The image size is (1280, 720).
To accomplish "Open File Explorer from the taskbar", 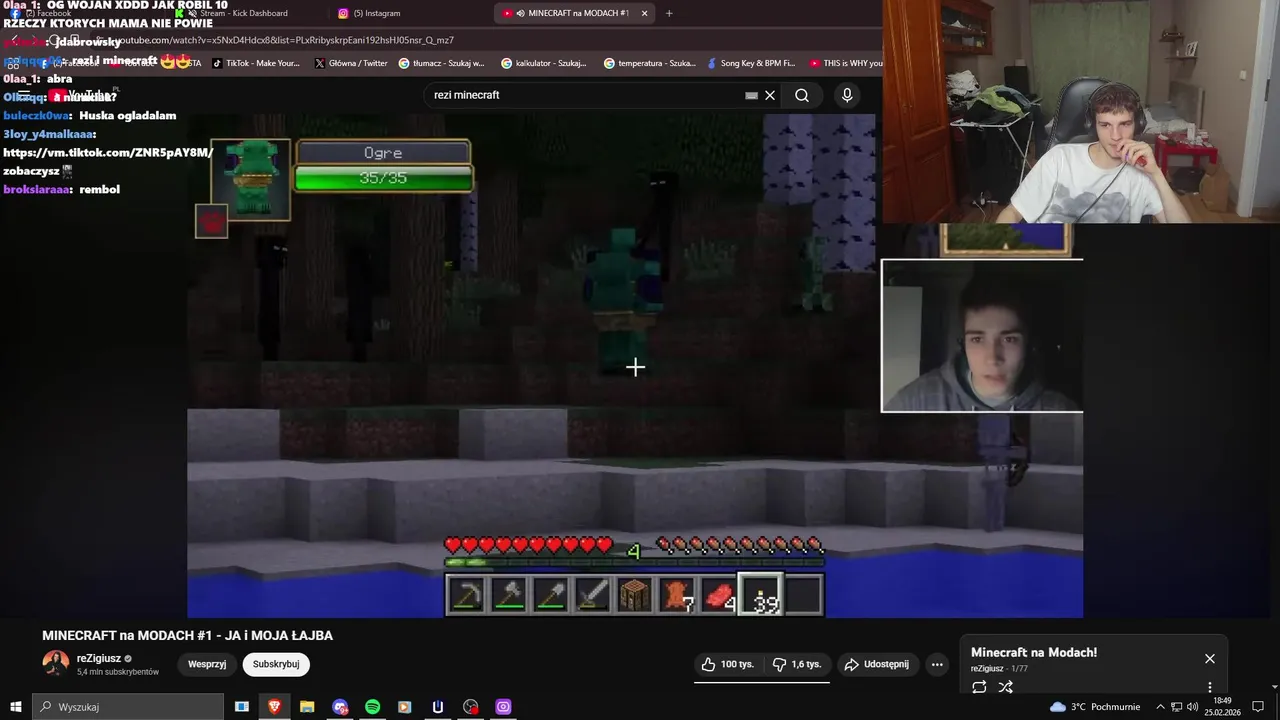I will tap(307, 707).
